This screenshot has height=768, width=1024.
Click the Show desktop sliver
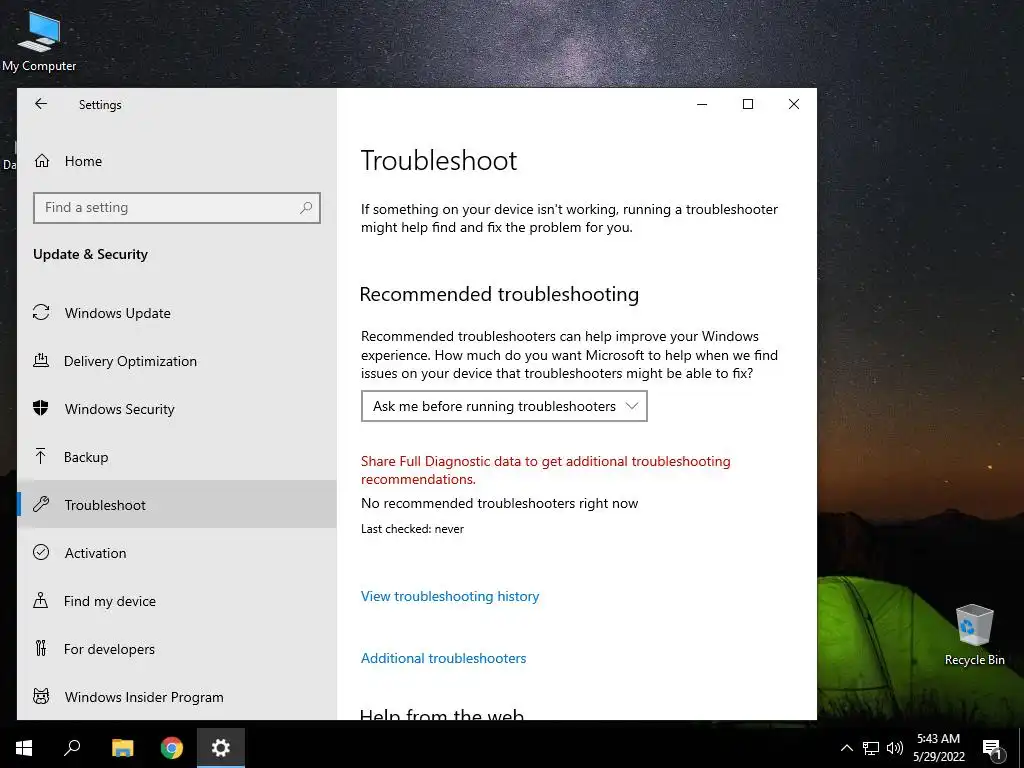1021,748
